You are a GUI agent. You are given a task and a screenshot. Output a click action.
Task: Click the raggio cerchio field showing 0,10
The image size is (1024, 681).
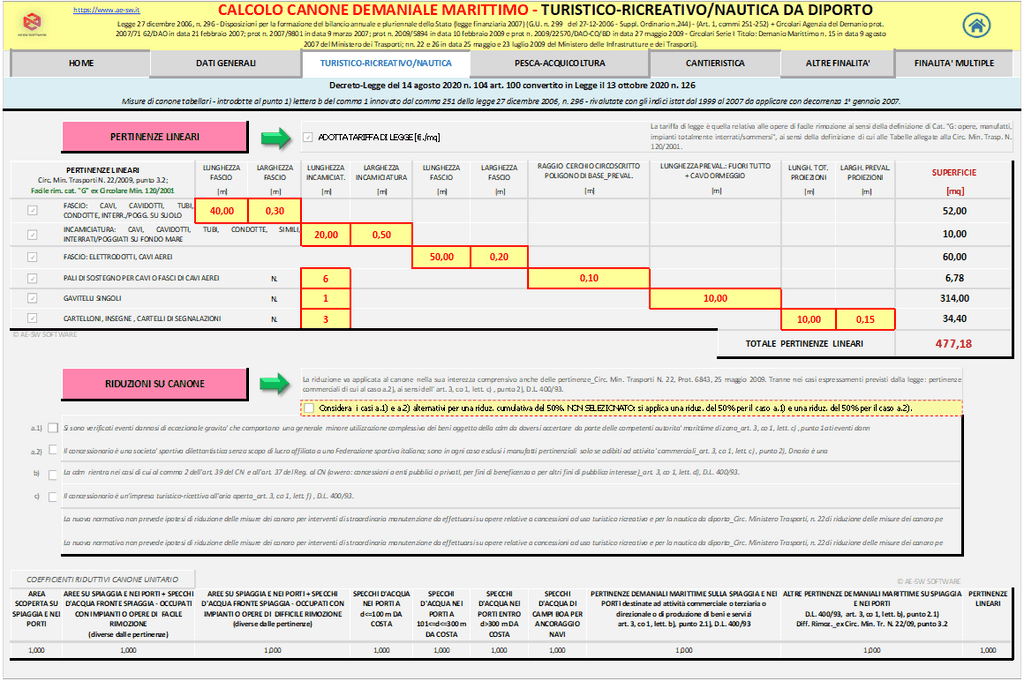pos(589,277)
